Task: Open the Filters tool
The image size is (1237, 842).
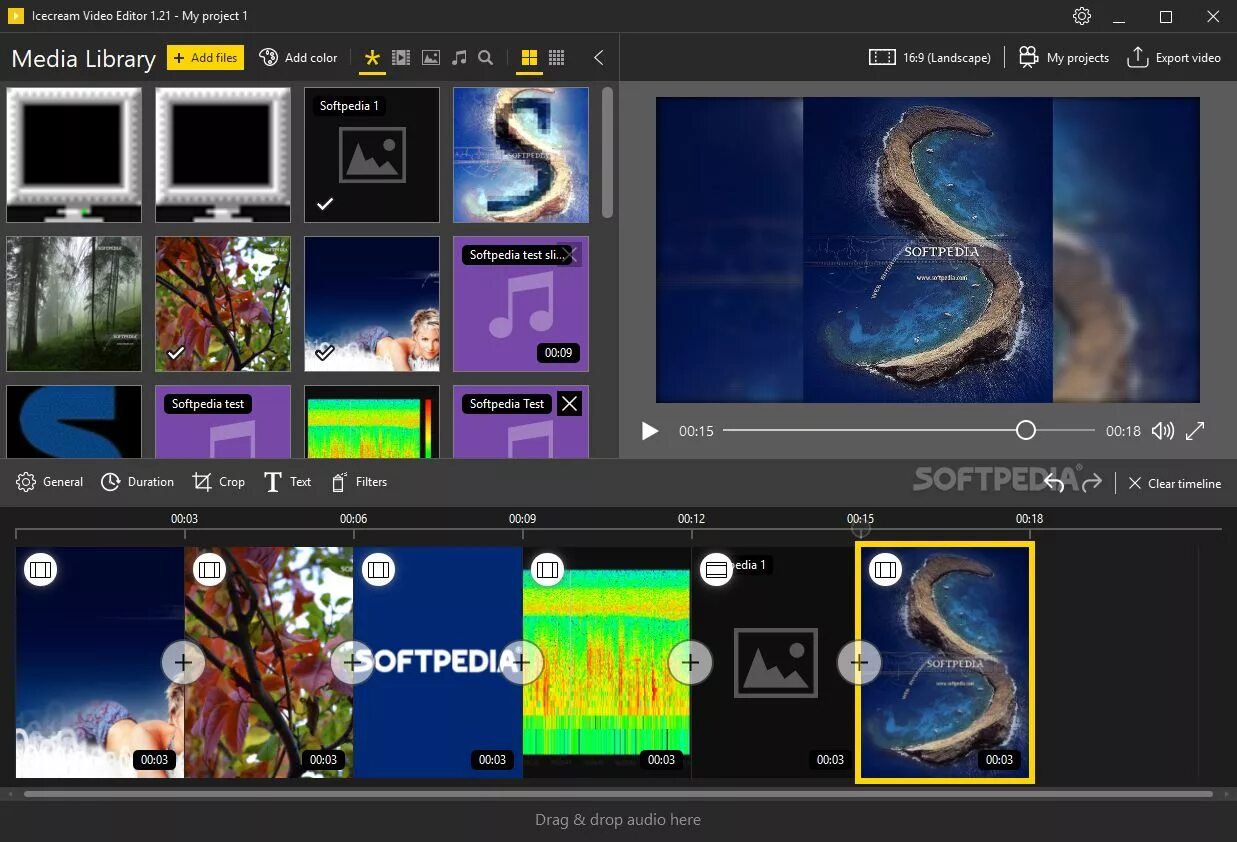Action: click(359, 482)
